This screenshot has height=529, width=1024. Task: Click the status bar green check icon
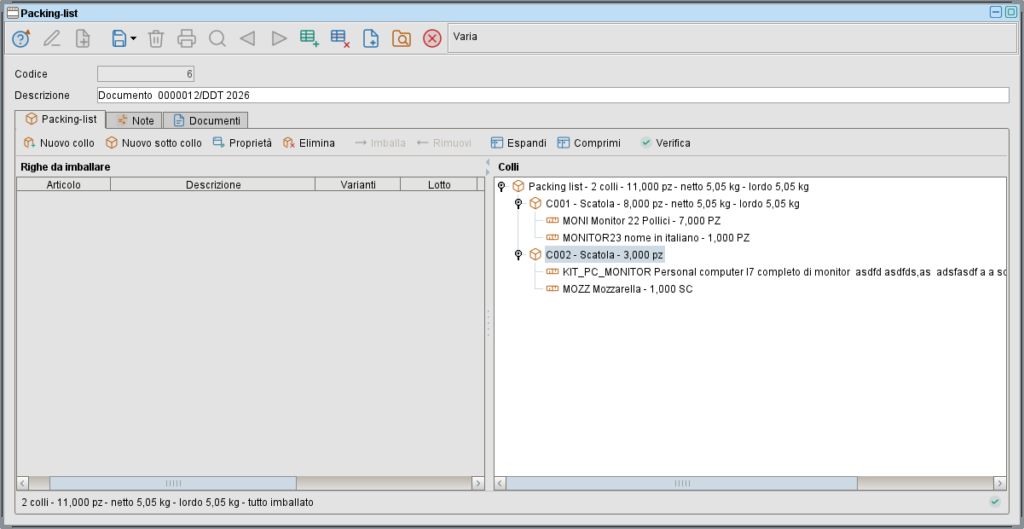(995, 502)
